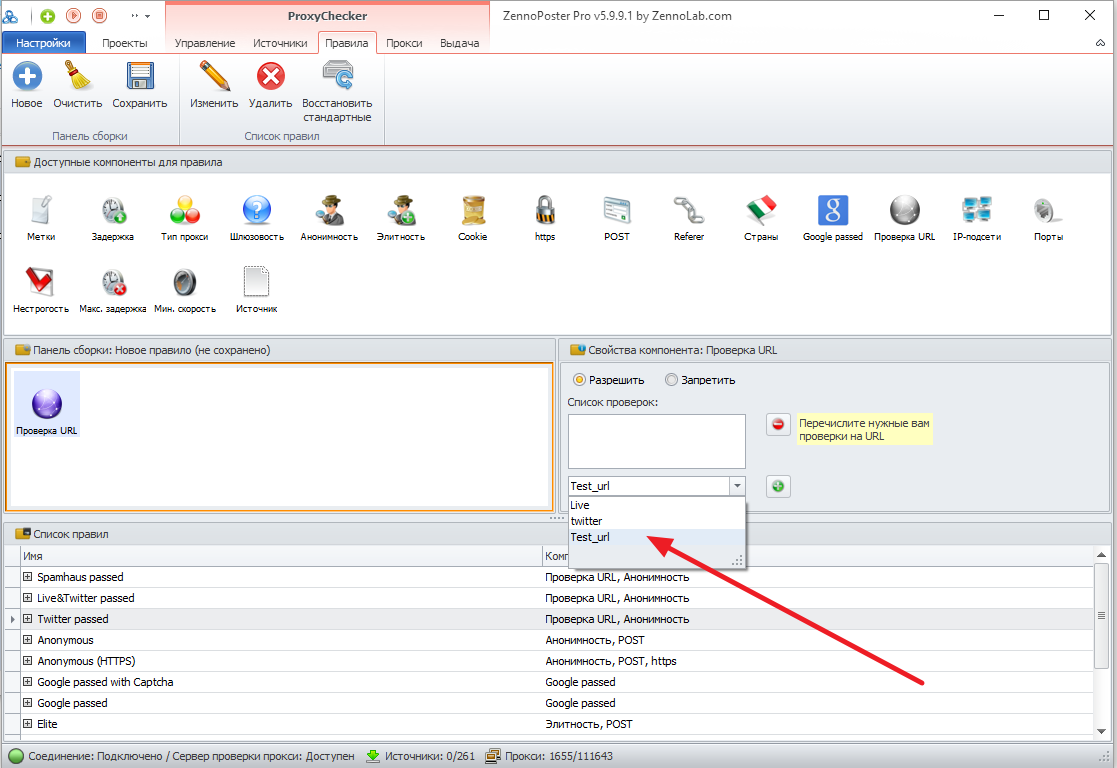Choose twitter from the dropdown list
1117x768 pixels.
(656, 521)
